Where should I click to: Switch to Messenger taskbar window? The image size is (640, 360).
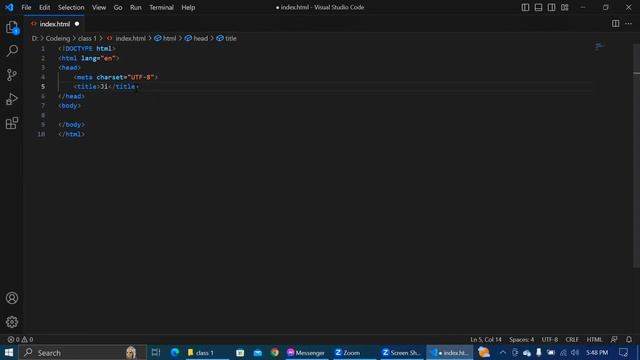click(306, 353)
